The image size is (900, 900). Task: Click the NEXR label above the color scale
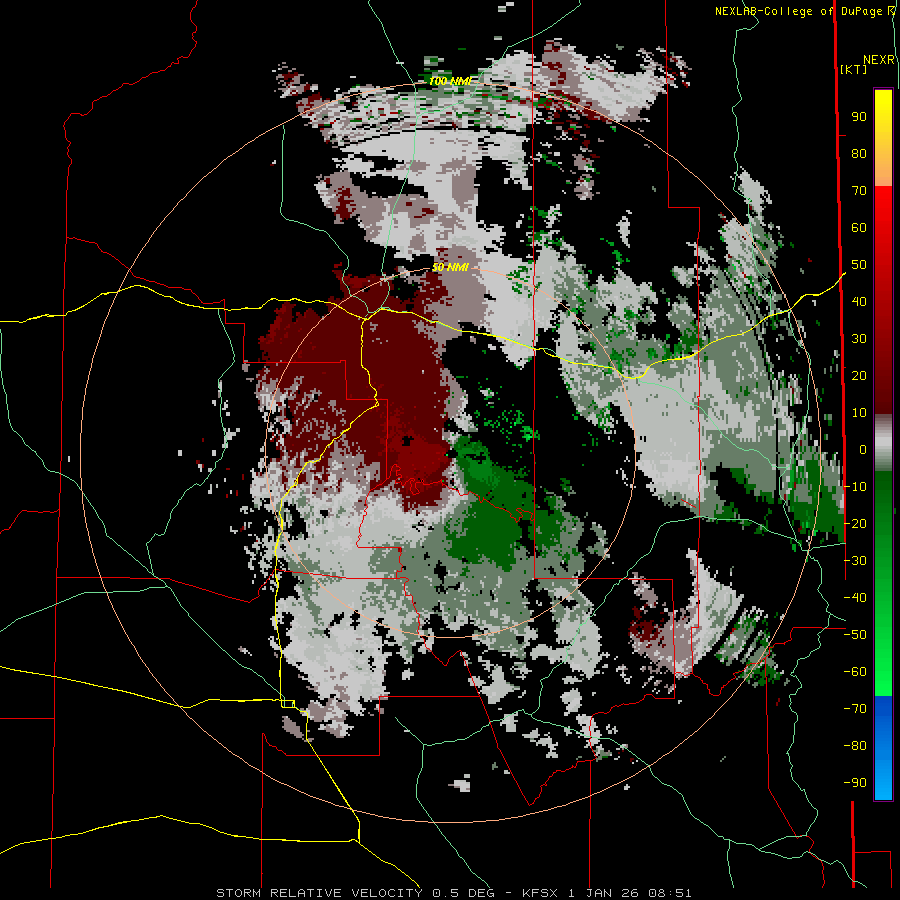[x=879, y=60]
